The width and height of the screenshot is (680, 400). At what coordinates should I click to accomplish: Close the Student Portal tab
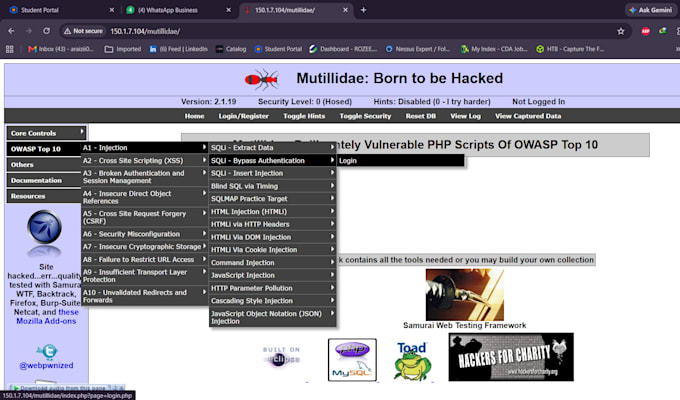111,10
